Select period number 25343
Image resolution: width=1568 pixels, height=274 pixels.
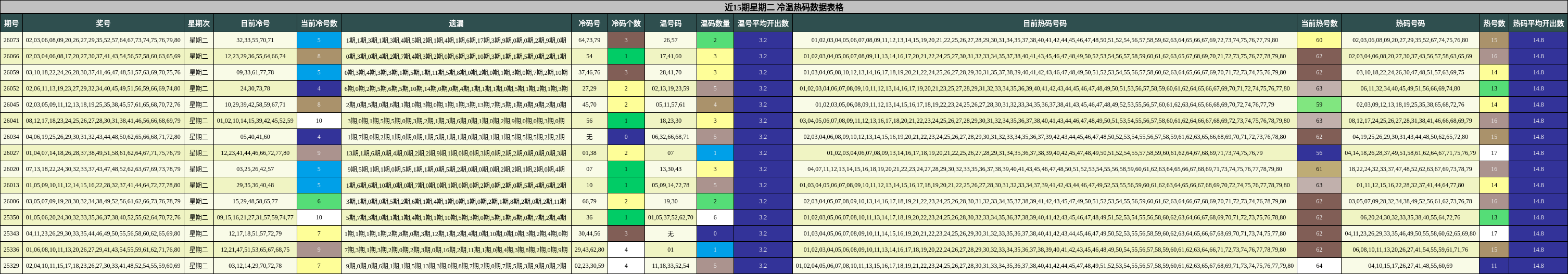tap(11, 233)
